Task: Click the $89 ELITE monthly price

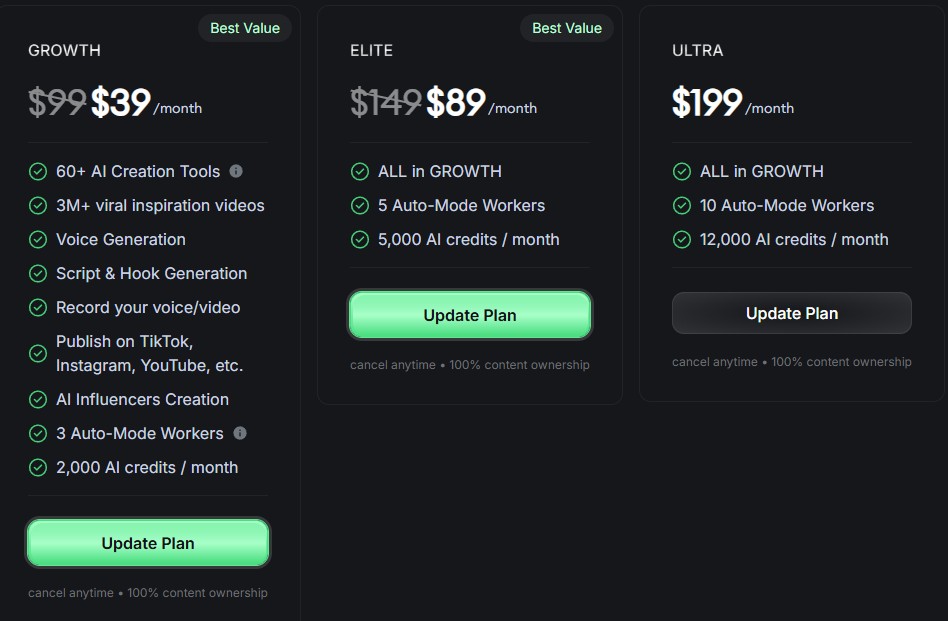Action: (456, 102)
